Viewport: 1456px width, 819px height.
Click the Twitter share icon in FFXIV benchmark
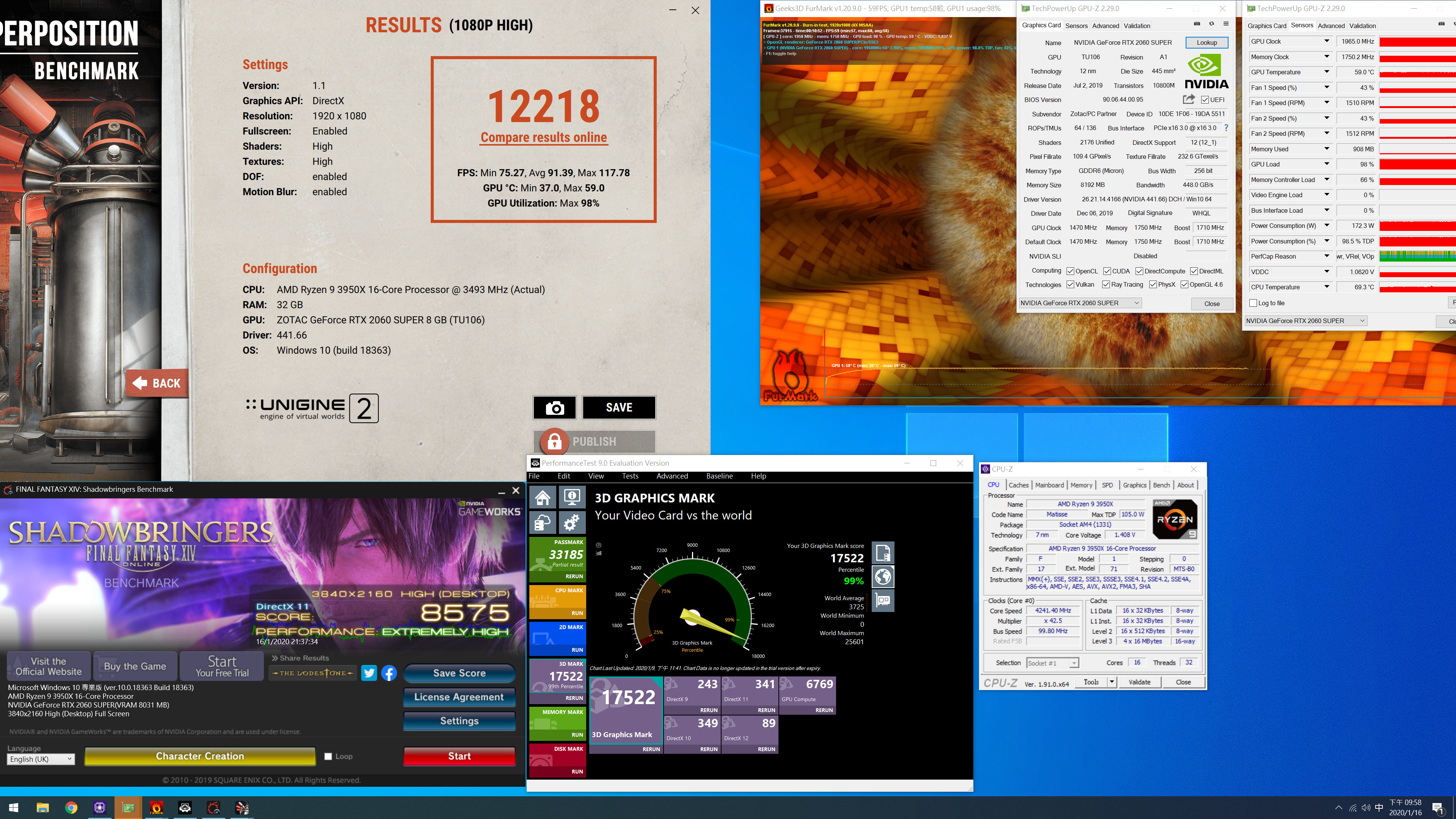[369, 673]
